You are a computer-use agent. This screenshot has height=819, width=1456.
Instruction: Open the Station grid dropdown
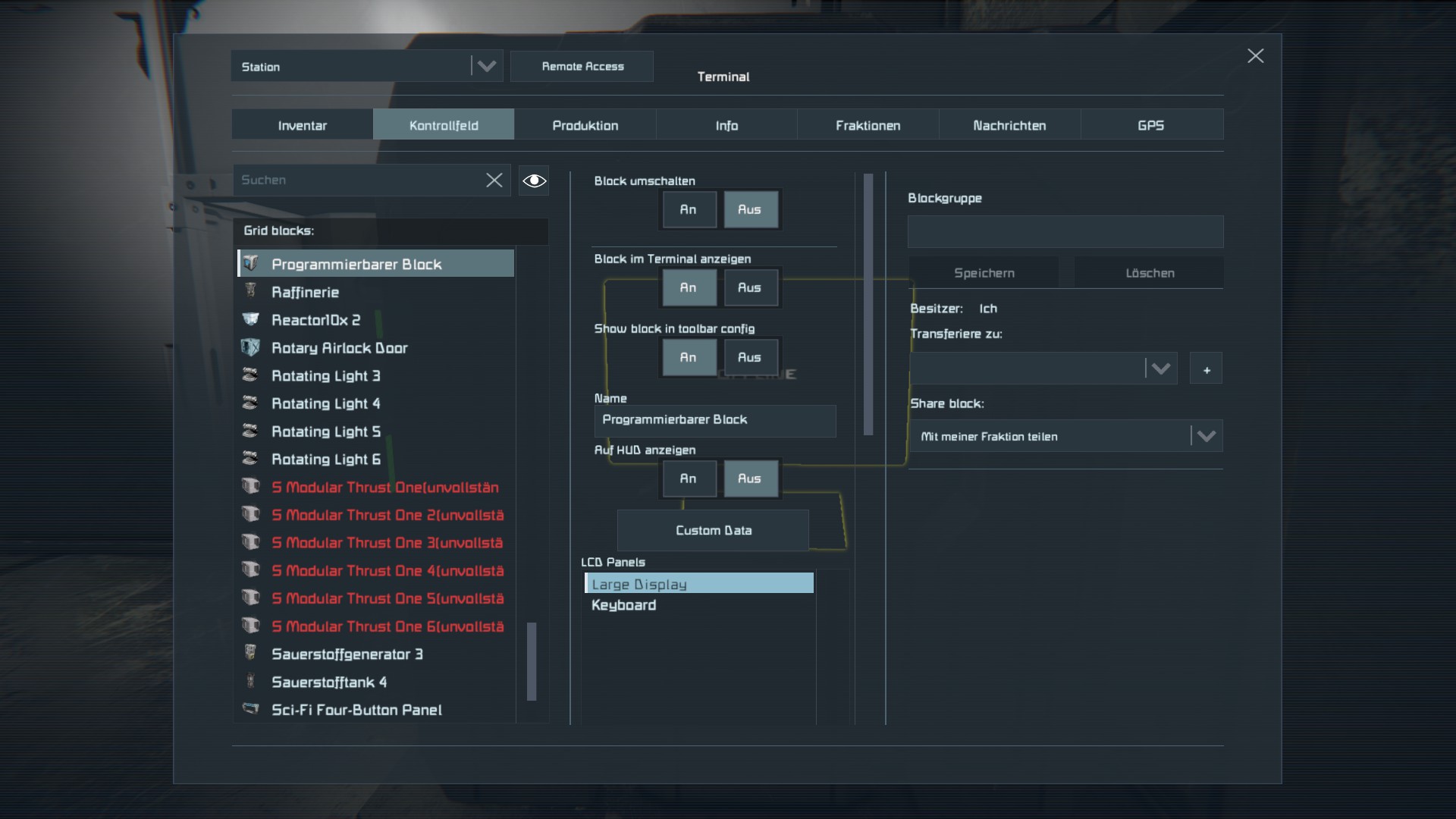(486, 67)
